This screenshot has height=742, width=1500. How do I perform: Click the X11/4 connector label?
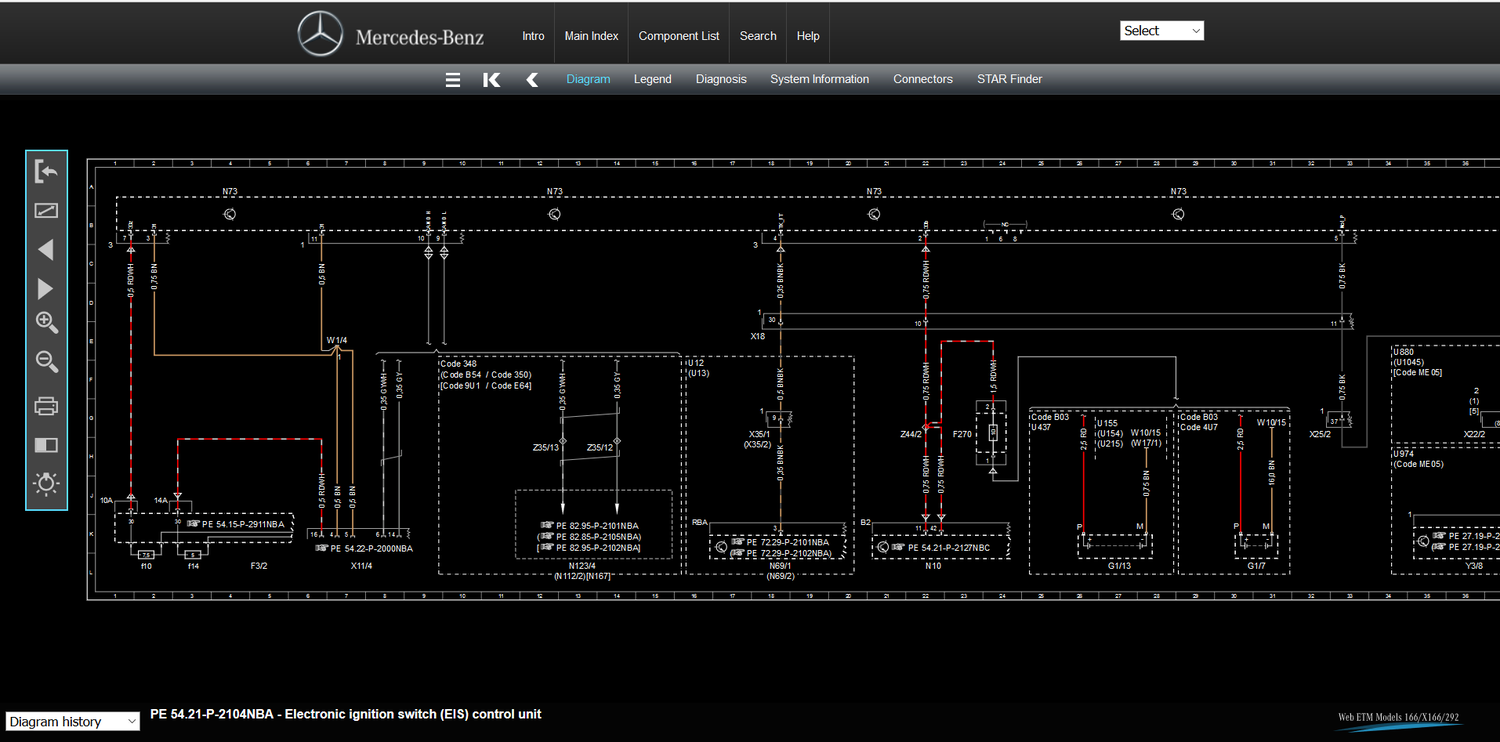(x=361, y=566)
